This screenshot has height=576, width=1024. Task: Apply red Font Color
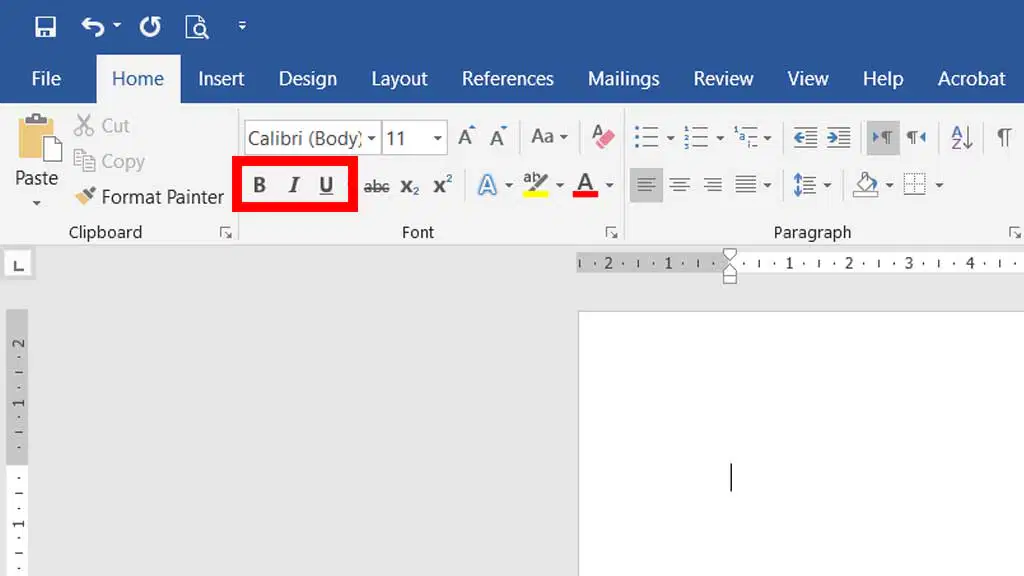tap(585, 185)
